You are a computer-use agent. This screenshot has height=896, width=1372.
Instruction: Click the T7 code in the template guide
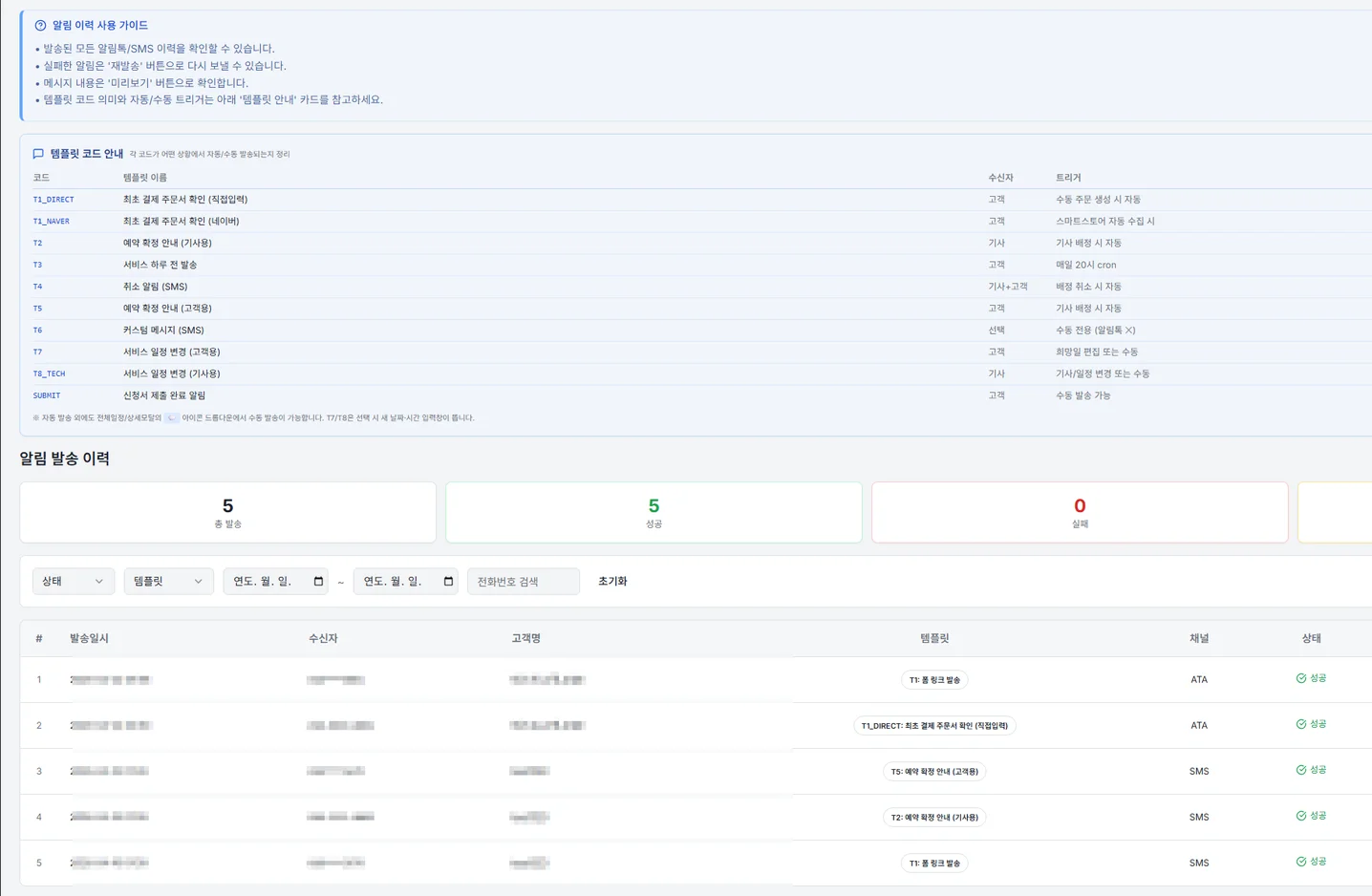pyautogui.click(x=37, y=352)
